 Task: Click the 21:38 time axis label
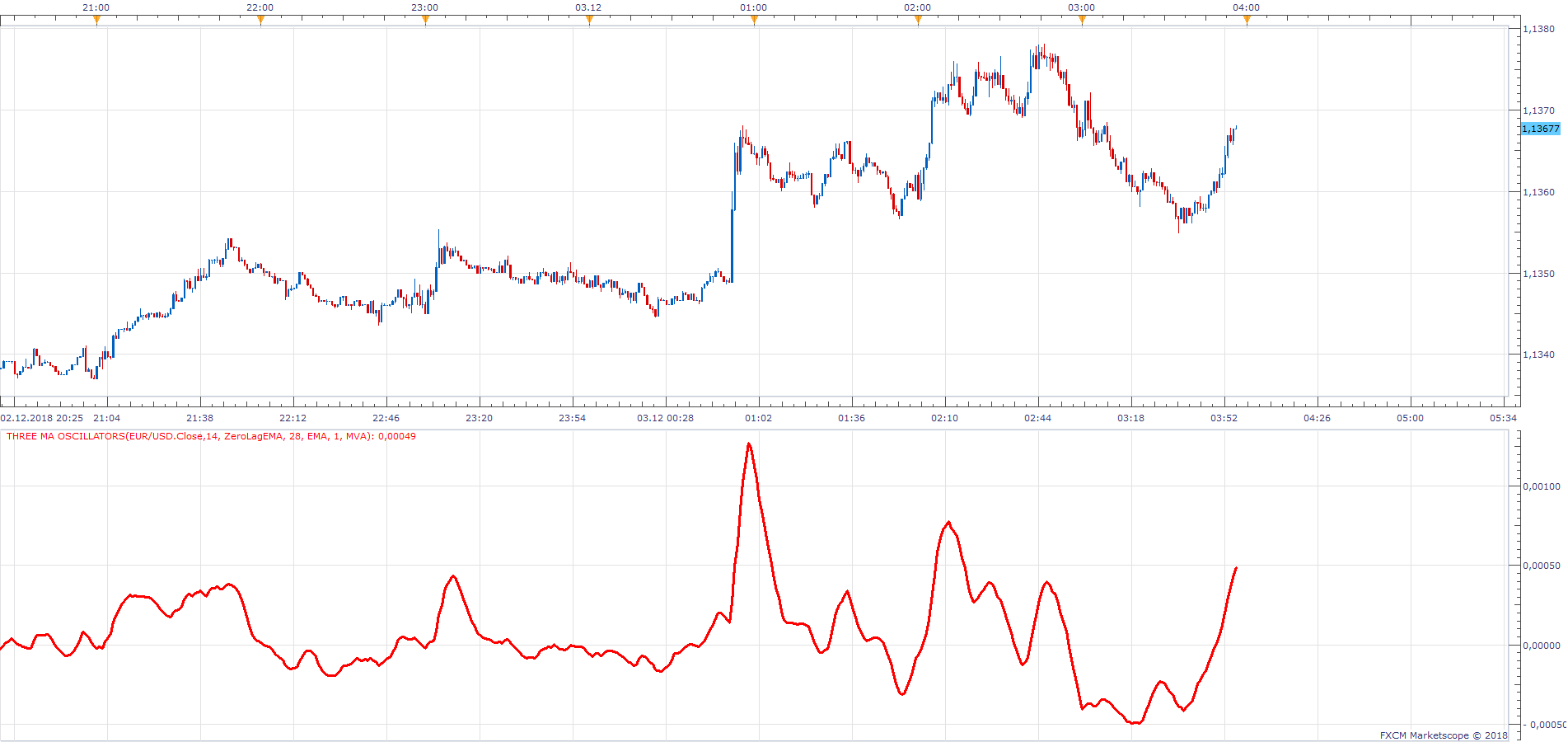tap(200, 418)
